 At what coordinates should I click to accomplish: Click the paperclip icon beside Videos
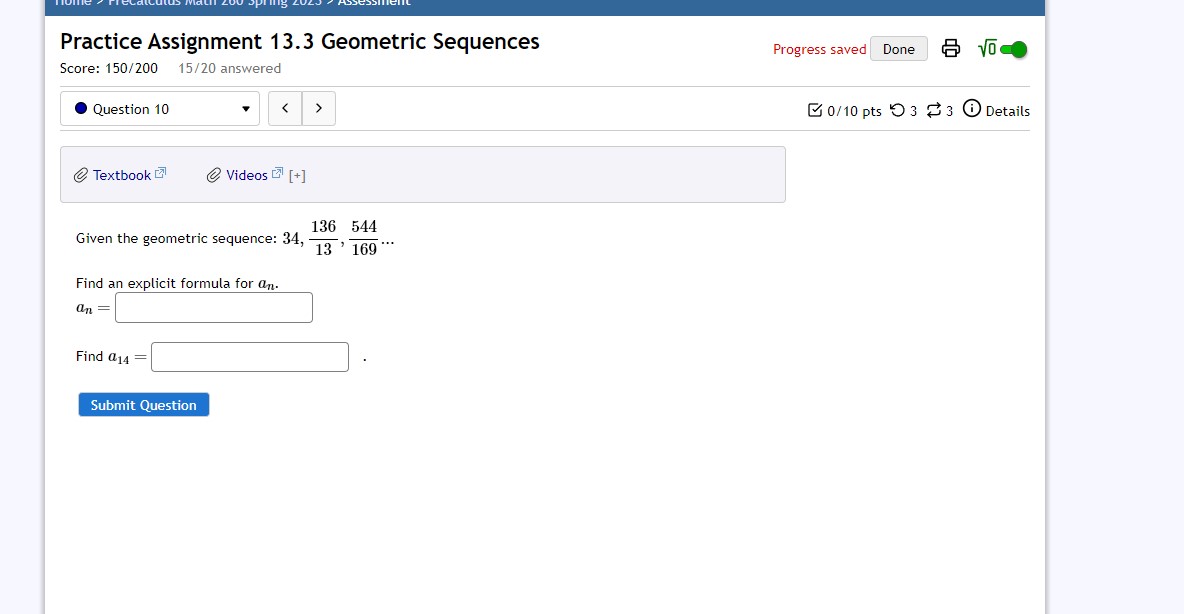pyautogui.click(x=214, y=174)
